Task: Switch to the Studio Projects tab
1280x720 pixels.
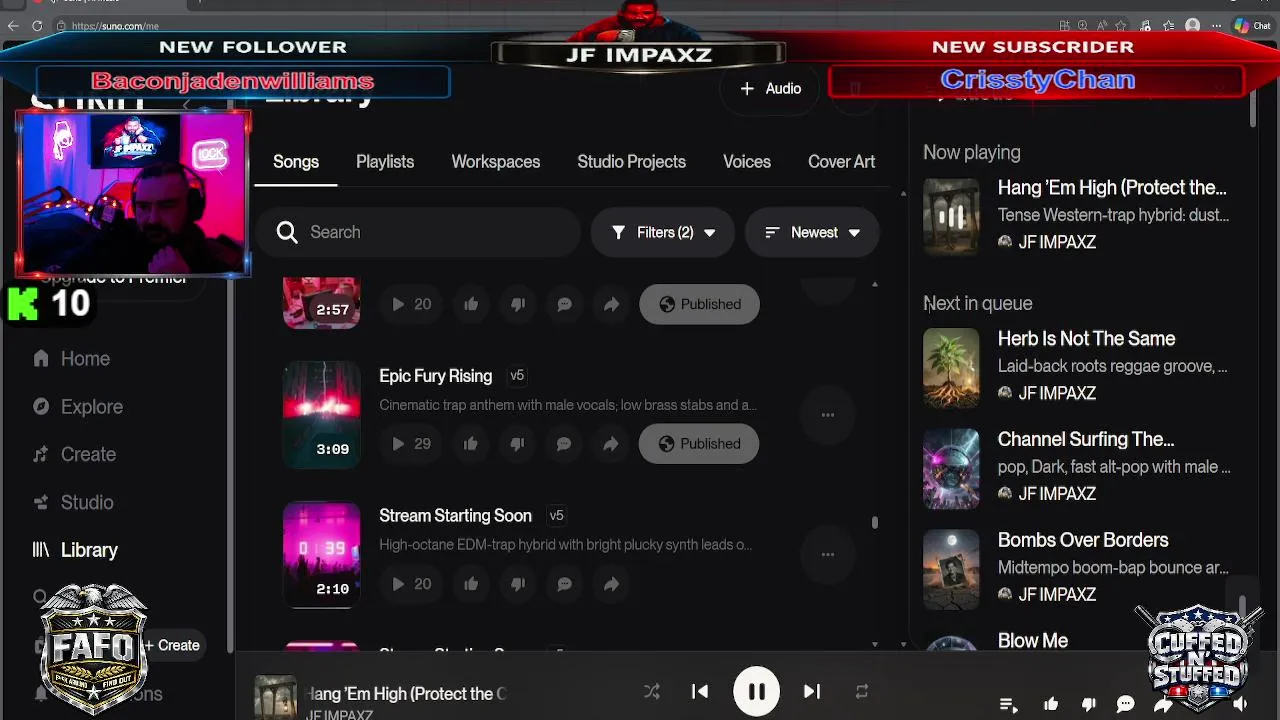Action: coord(632,162)
